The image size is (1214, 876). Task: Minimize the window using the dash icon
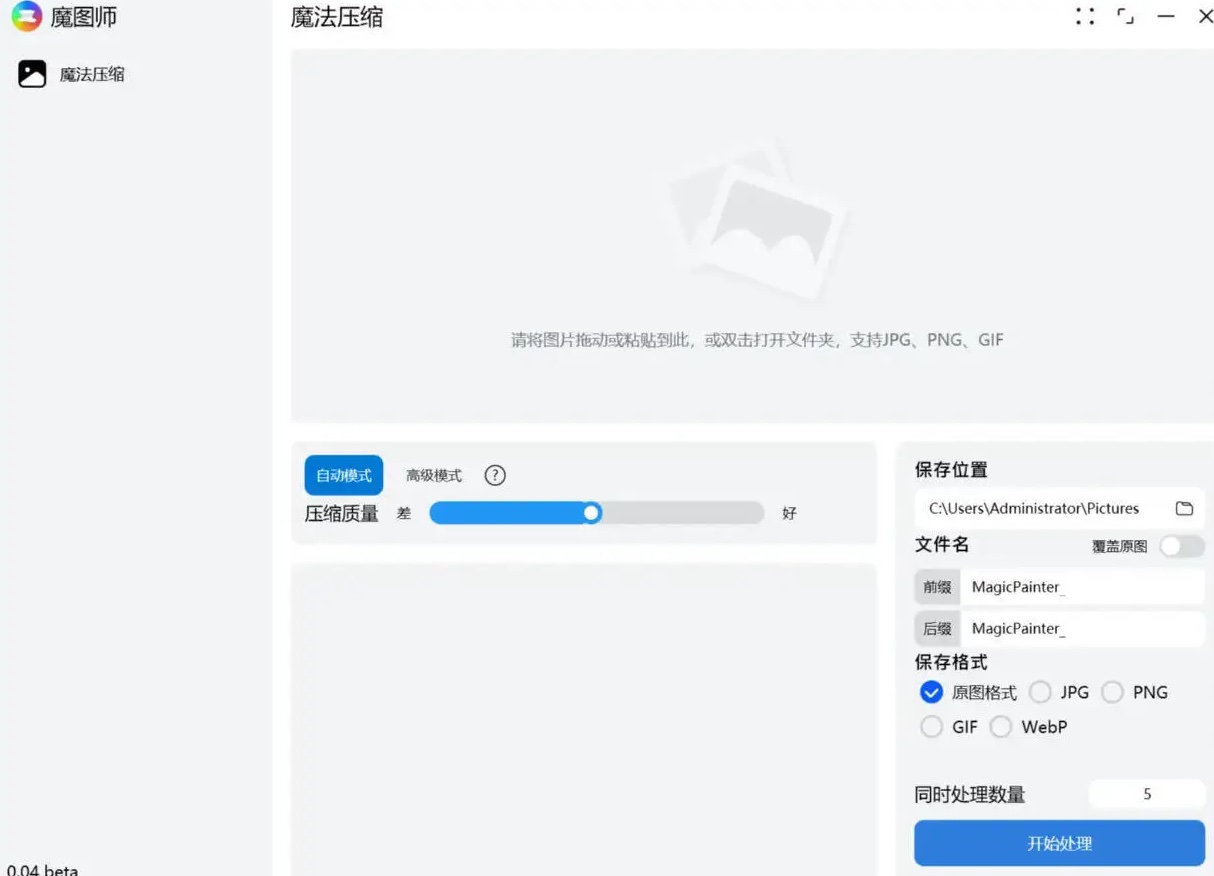[x=1166, y=16]
